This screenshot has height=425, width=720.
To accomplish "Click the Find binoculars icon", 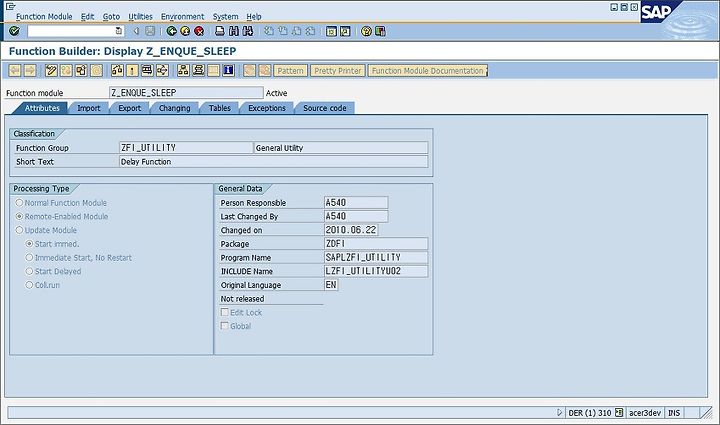I will (234, 31).
